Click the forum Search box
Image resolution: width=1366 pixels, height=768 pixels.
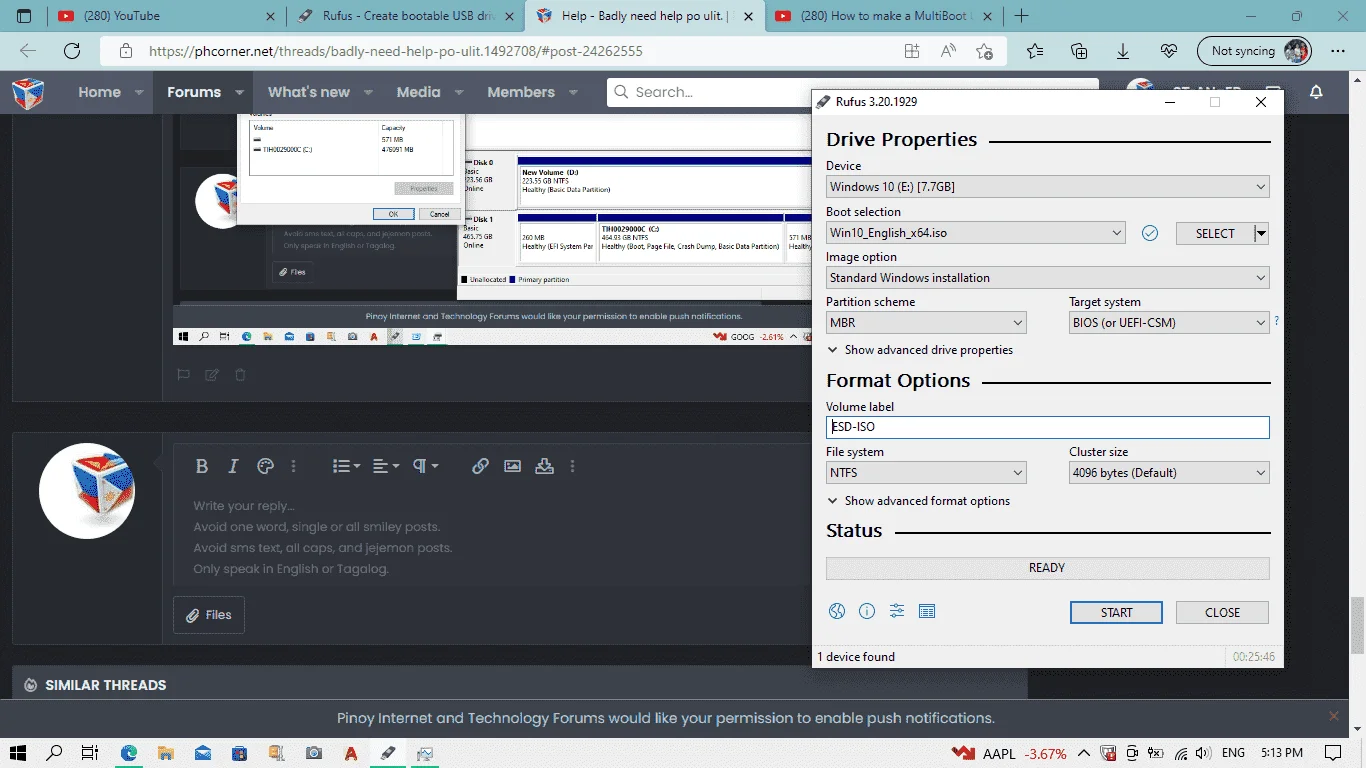[852, 92]
